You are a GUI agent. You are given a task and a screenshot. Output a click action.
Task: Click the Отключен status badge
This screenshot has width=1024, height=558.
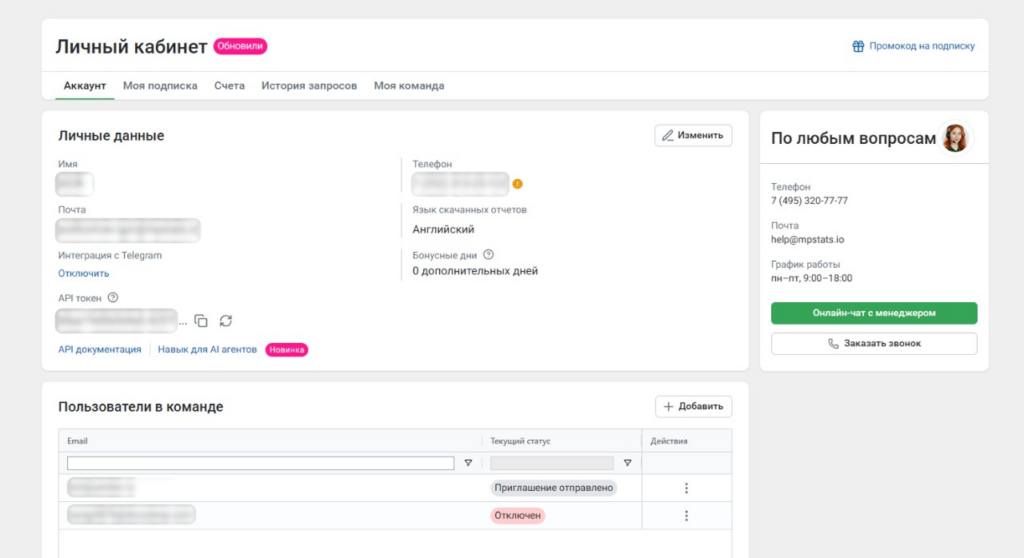point(517,516)
